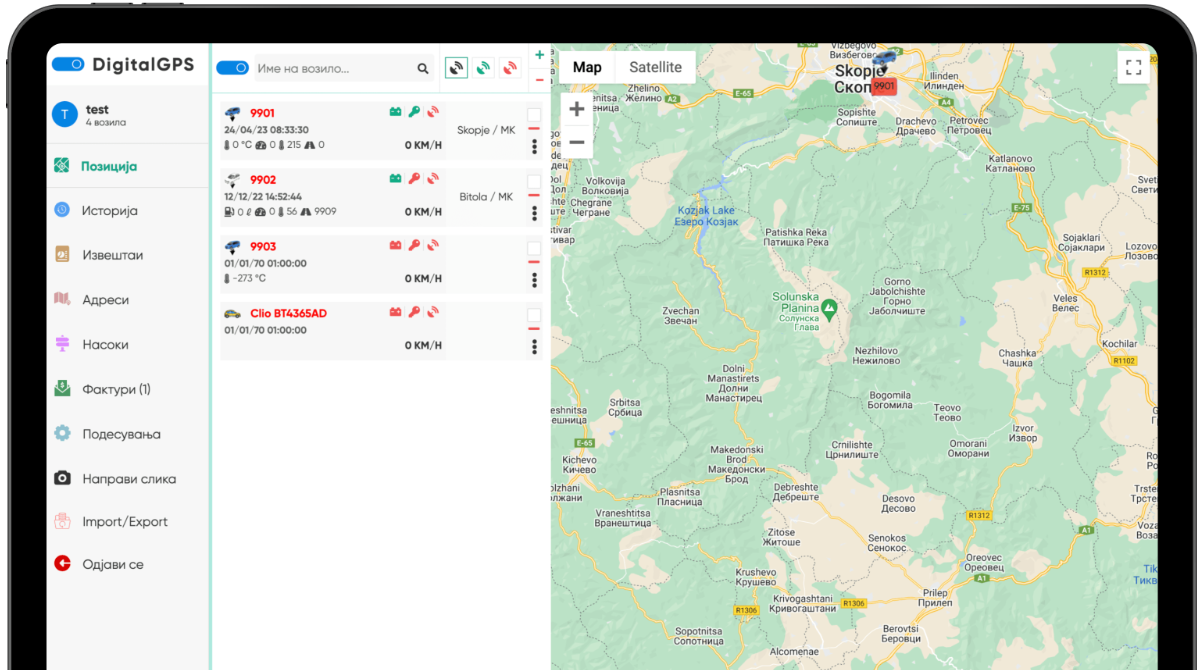Click the signal icon for Clio BT4365AD
Viewport: 1200px width, 670px height.
point(433,313)
